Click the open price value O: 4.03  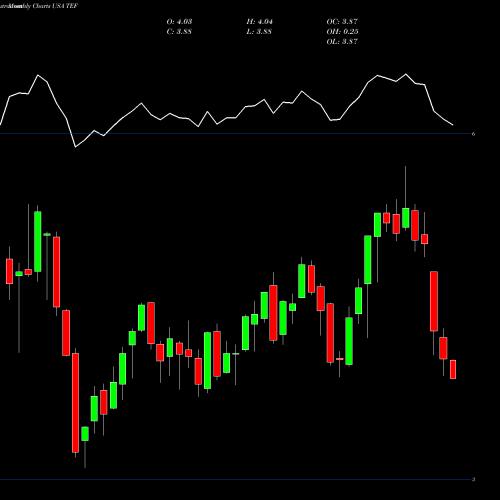(179, 22)
